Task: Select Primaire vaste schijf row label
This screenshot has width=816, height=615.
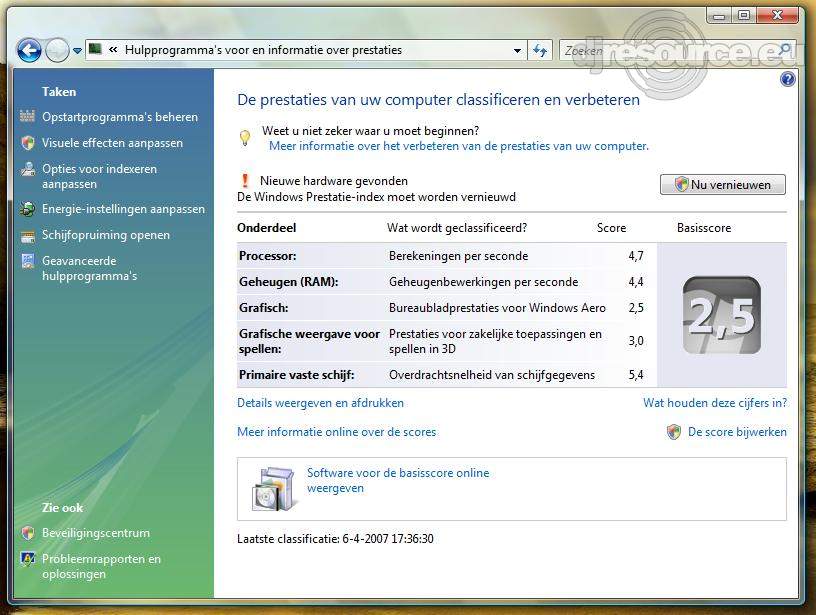Action: 297,375
